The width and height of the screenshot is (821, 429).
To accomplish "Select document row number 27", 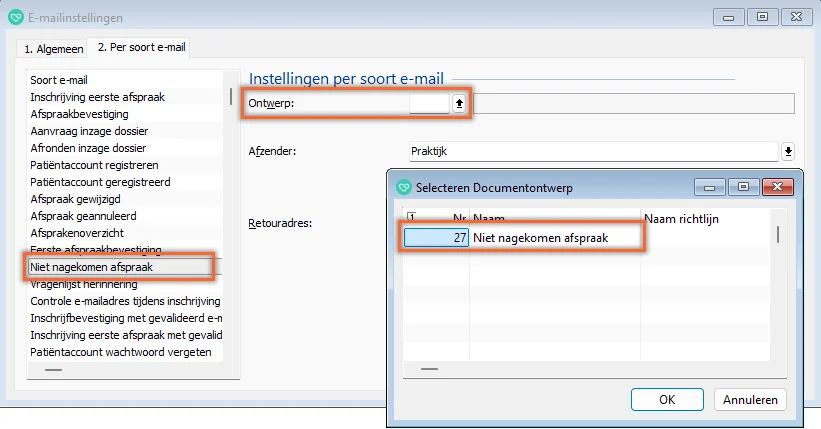I will pyautogui.click(x=436, y=237).
